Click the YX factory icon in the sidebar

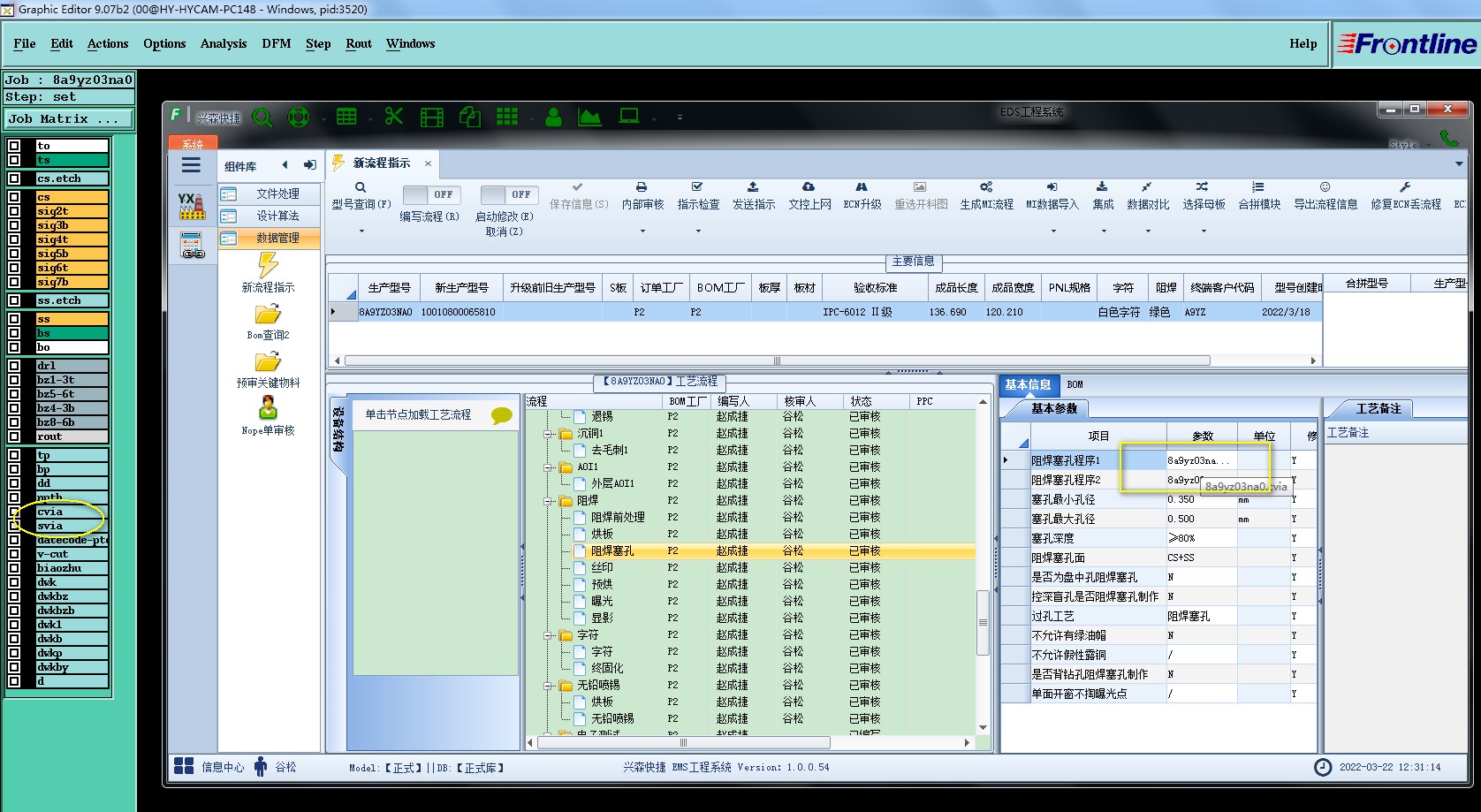192,206
